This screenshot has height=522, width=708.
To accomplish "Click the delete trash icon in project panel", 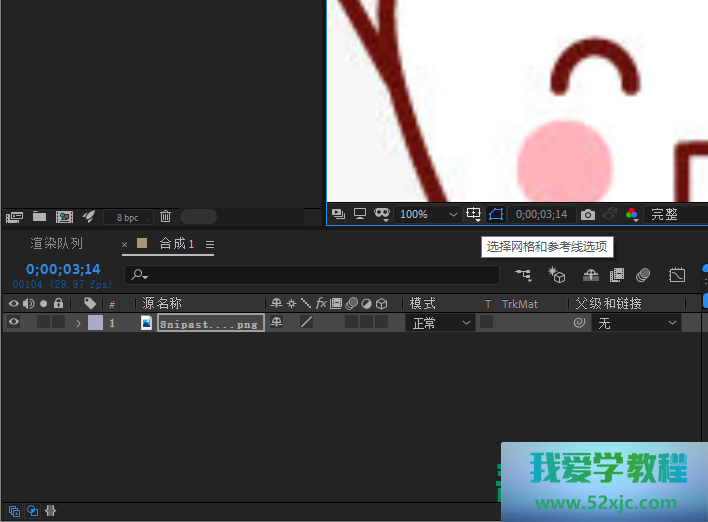I will 166,216.
